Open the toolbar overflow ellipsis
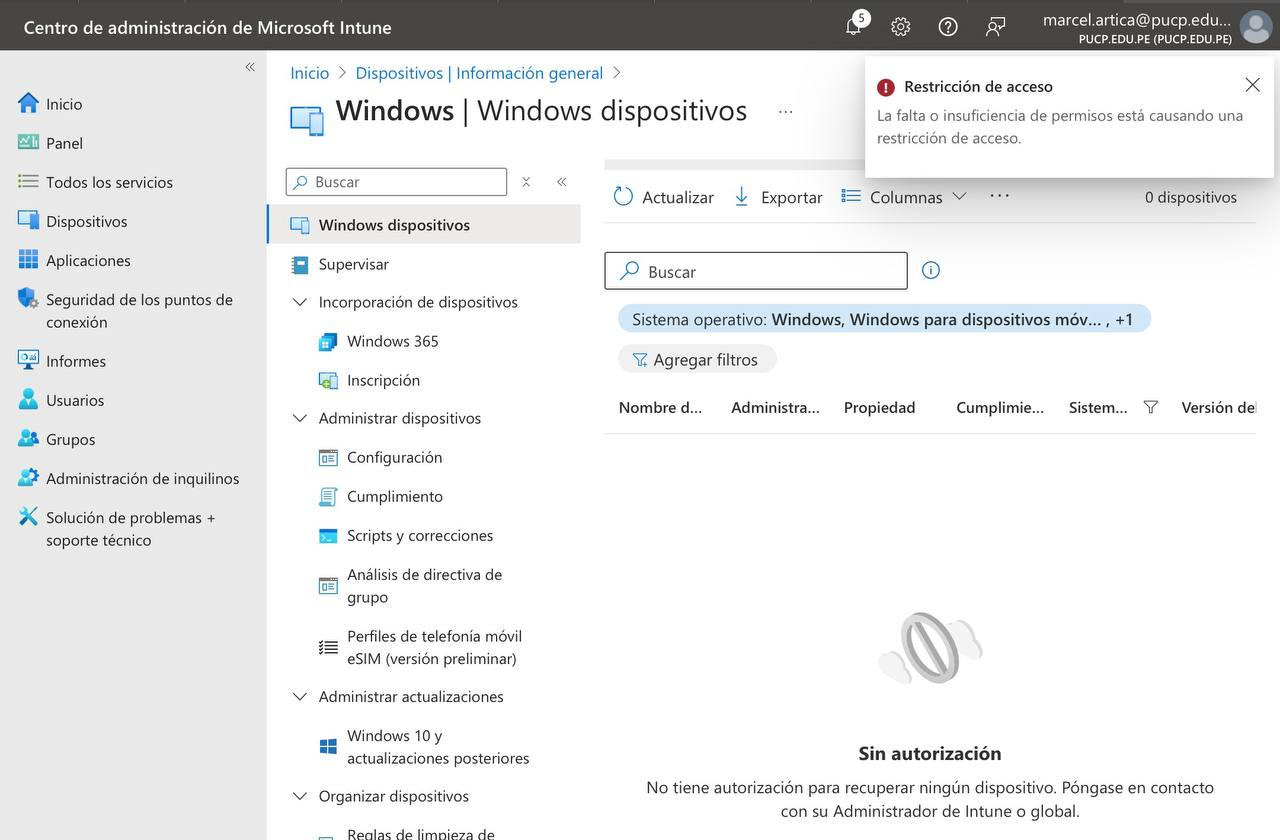This screenshot has width=1280, height=840. (999, 196)
